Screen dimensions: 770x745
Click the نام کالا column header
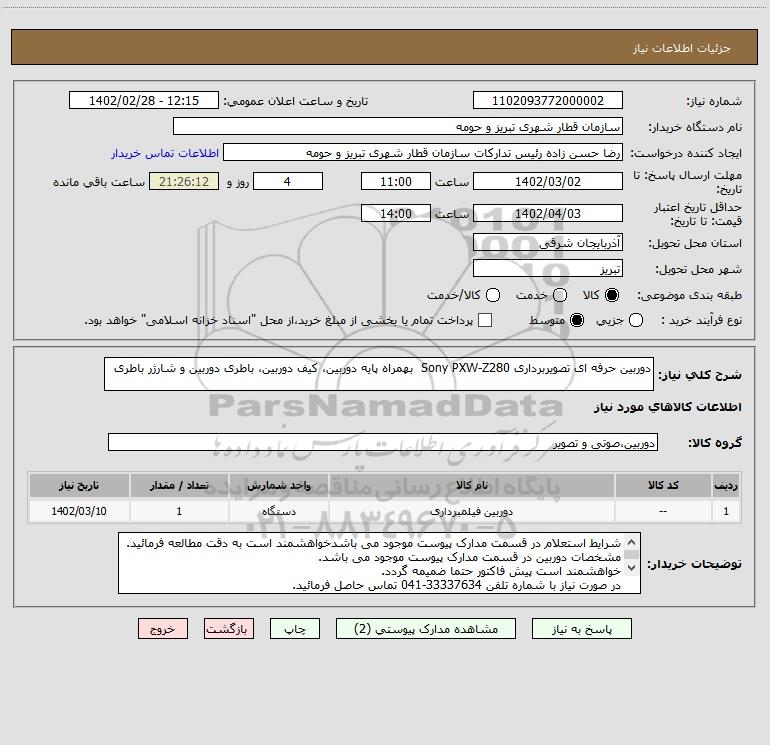(471, 485)
